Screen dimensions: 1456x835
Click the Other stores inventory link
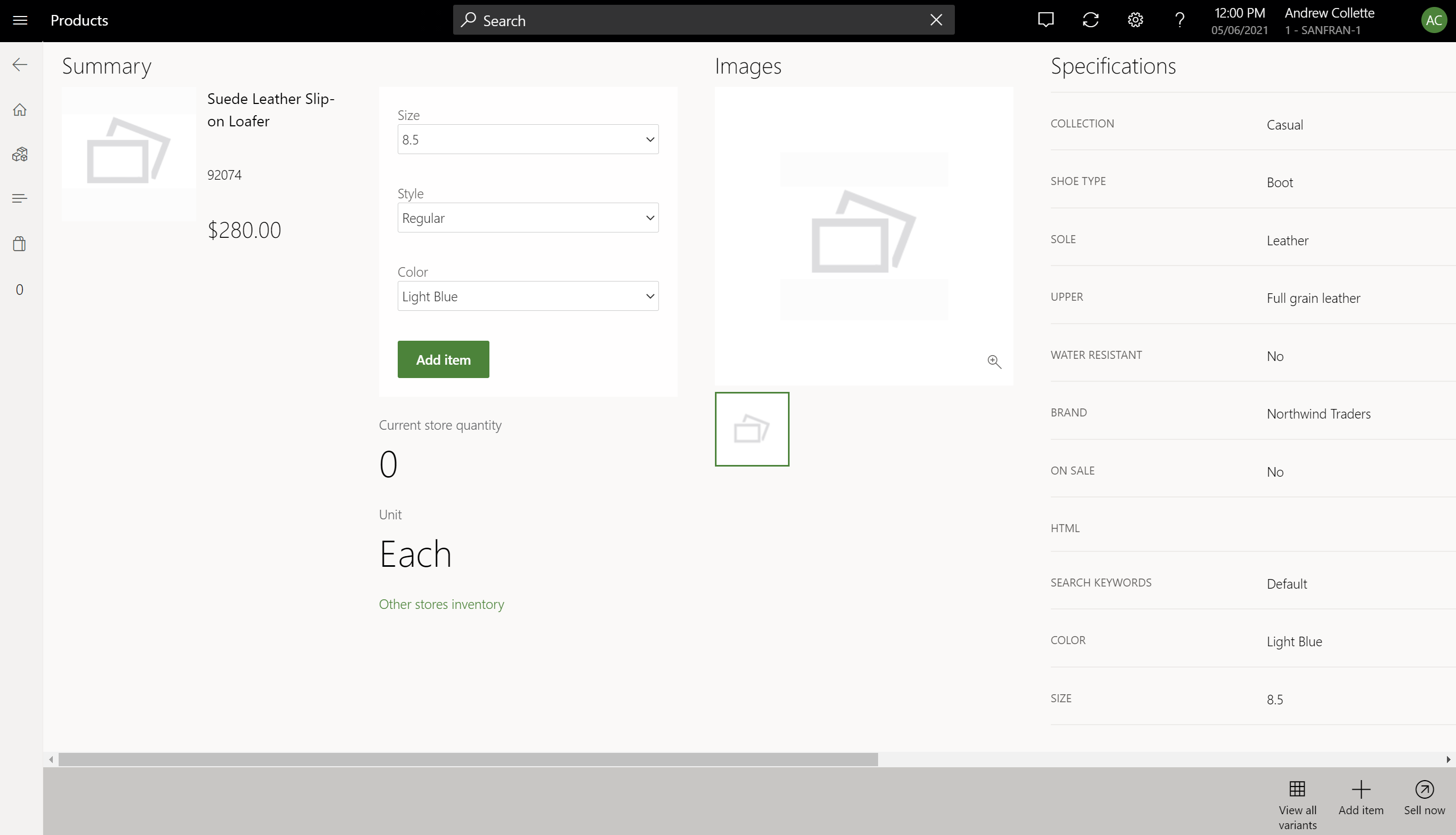pyautogui.click(x=441, y=603)
